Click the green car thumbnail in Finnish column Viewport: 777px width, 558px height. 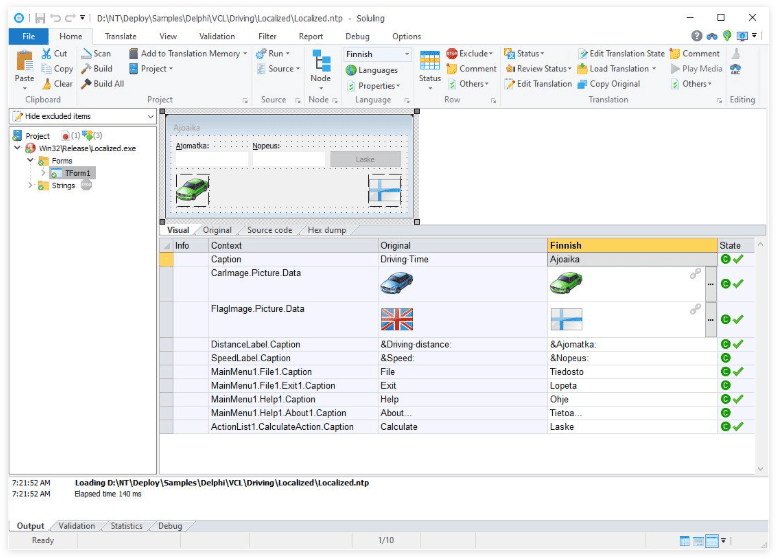566,283
